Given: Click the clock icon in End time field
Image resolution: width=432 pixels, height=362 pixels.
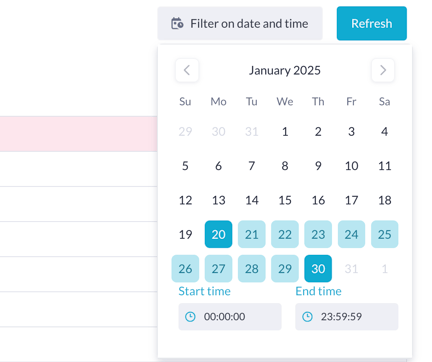Looking at the screenshot, I should click(x=307, y=317).
